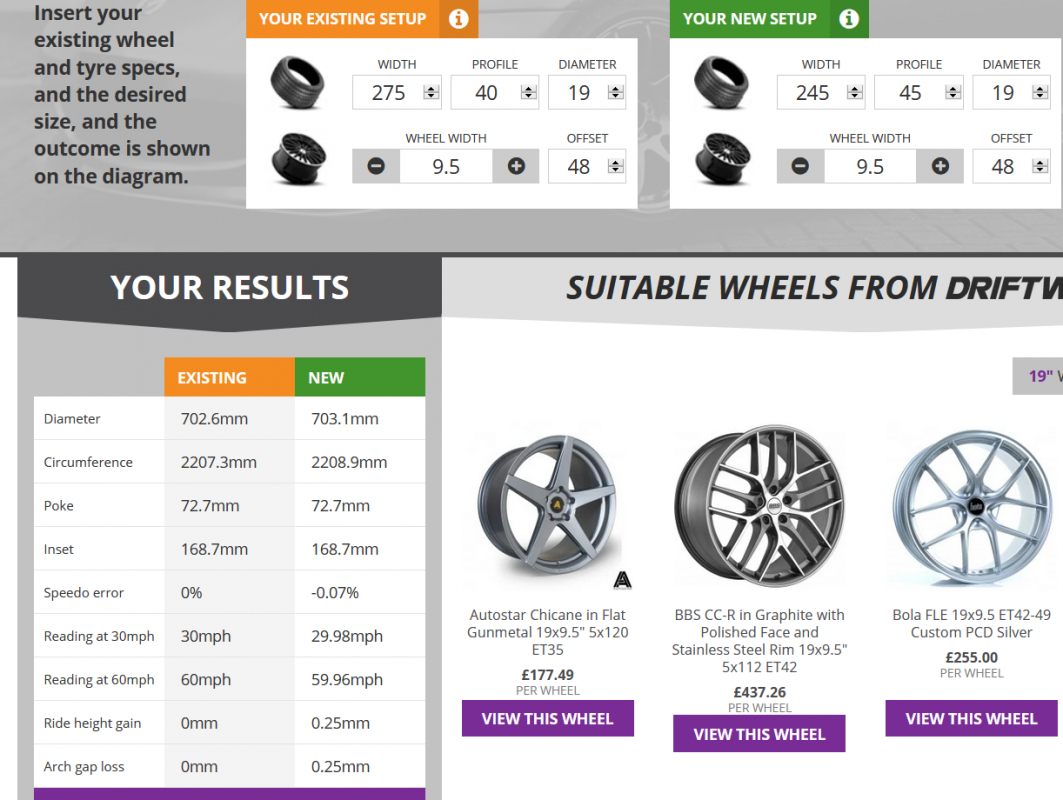Viewport: 1063px width, 800px height.
Task: Adjust existing tyre width 275 stepper arrows
Action: point(431,92)
